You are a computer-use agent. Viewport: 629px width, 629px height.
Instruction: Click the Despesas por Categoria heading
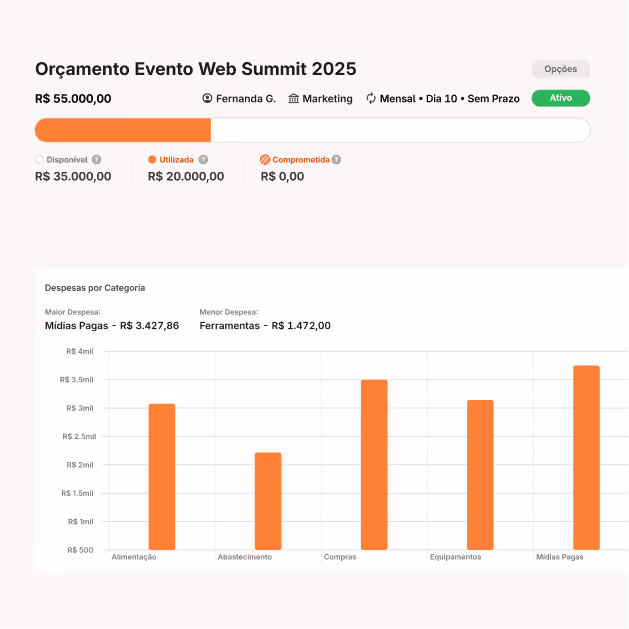(95, 288)
